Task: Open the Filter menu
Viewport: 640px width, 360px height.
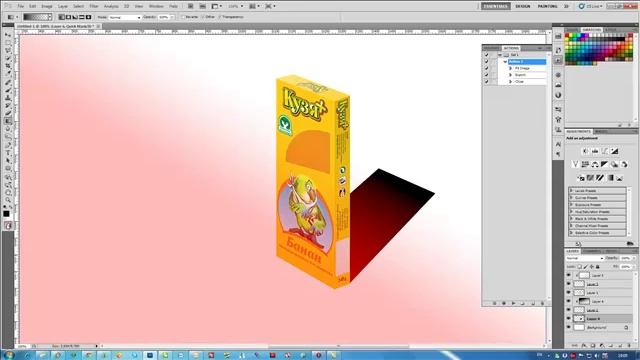Action: (x=94, y=7)
